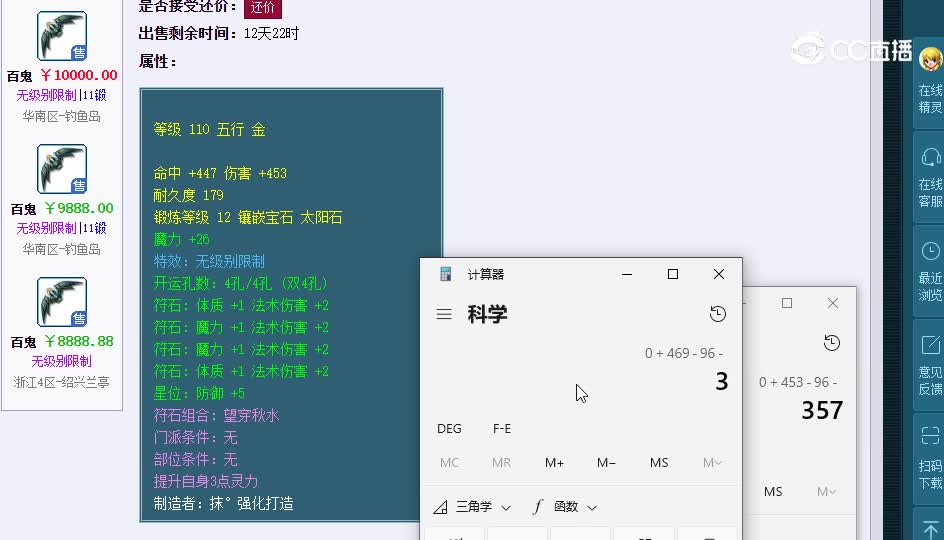Click expression 0 + 453 - 96 -
Viewport: 944px width, 540px height.
[x=798, y=382]
